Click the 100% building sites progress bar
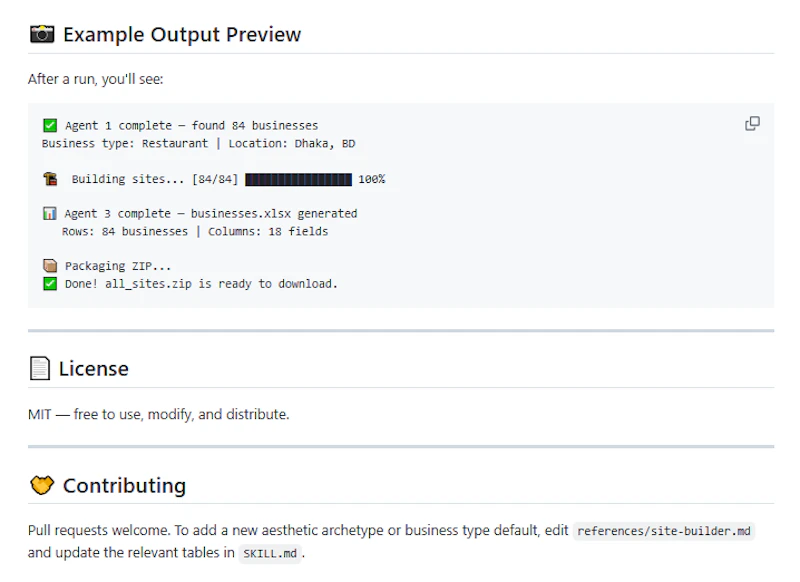This screenshot has height=582, width=800. [x=298, y=180]
